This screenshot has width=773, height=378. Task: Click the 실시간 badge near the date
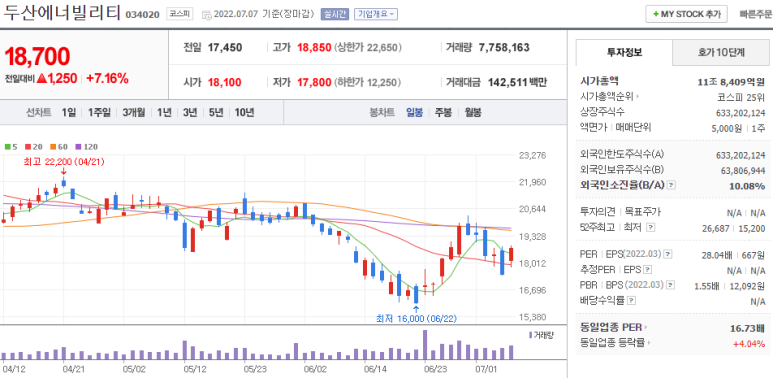pyautogui.click(x=335, y=14)
